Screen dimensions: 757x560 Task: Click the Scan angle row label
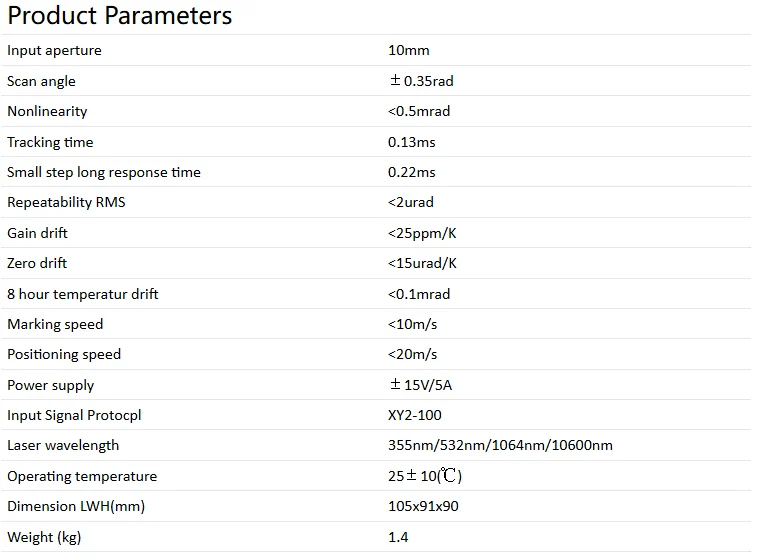41,81
